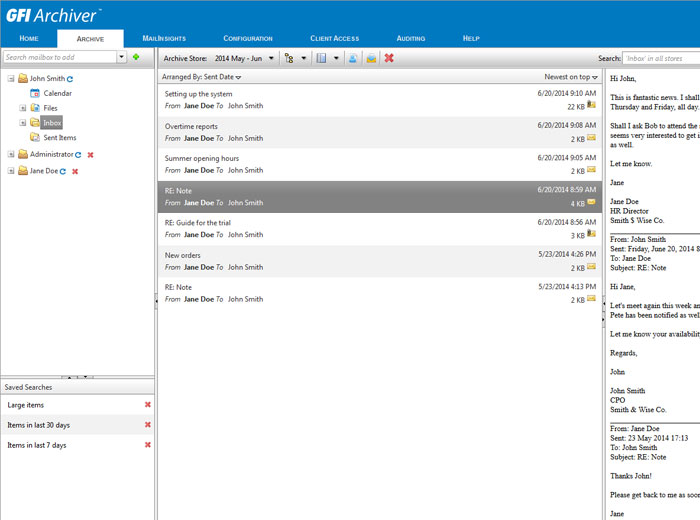Click the conversation tree view icon in toolbar
Viewport: 700px width, 520px height.
pos(289,58)
